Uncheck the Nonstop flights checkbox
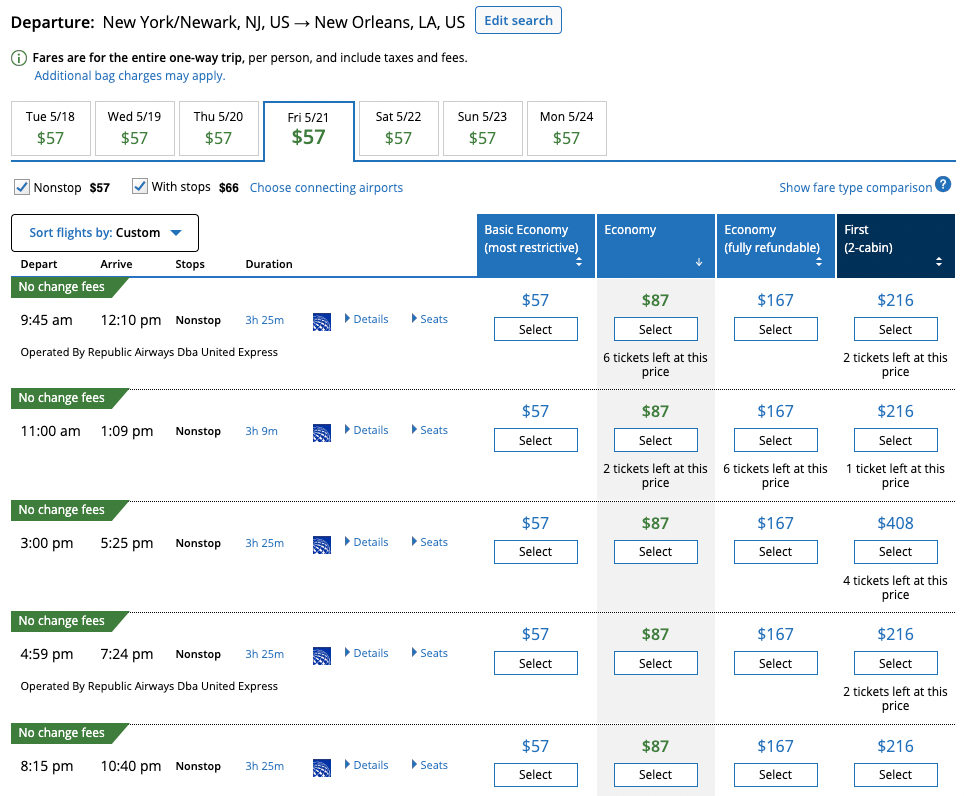 [x=22, y=187]
